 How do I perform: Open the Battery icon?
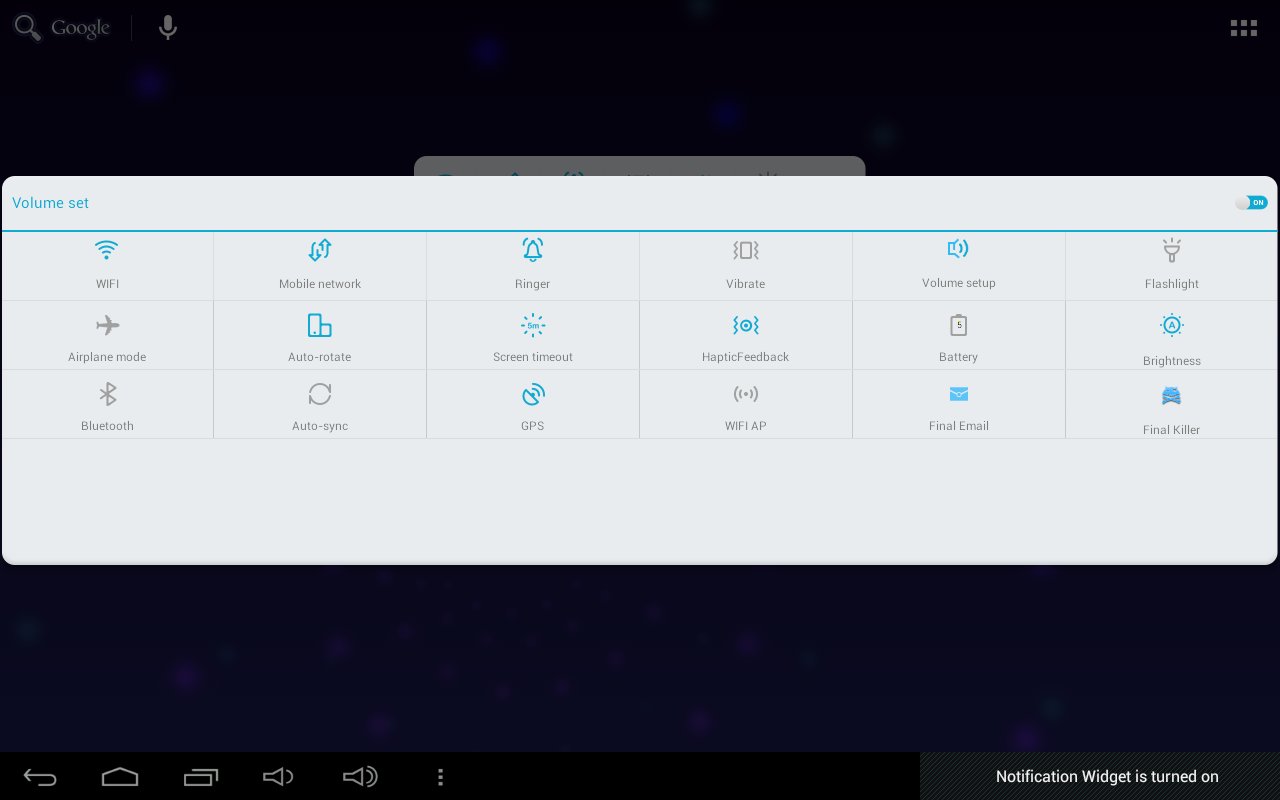(958, 325)
